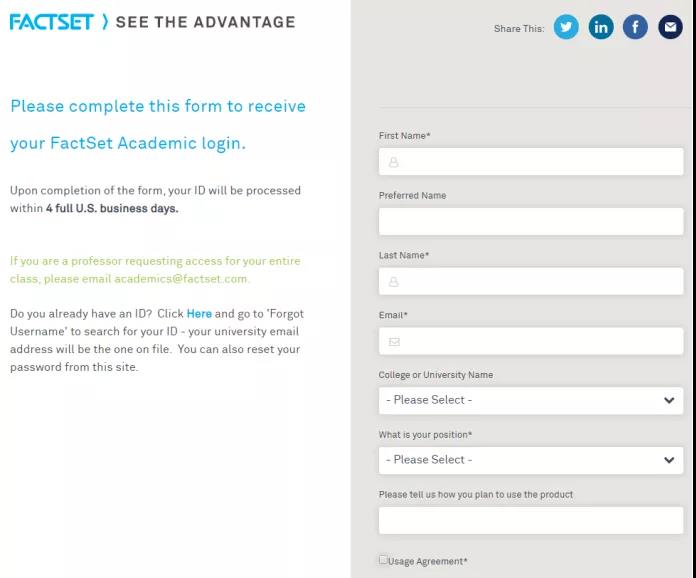The width and height of the screenshot is (696, 578).
Task: Expand university dropdown chevron arrow
Action: pos(669,400)
